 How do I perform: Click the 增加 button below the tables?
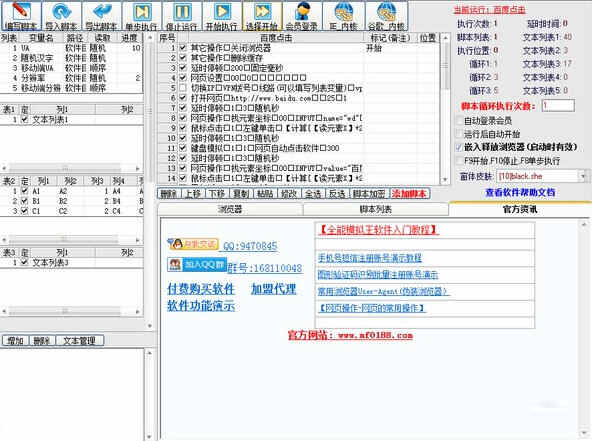pyautogui.click(x=16, y=341)
